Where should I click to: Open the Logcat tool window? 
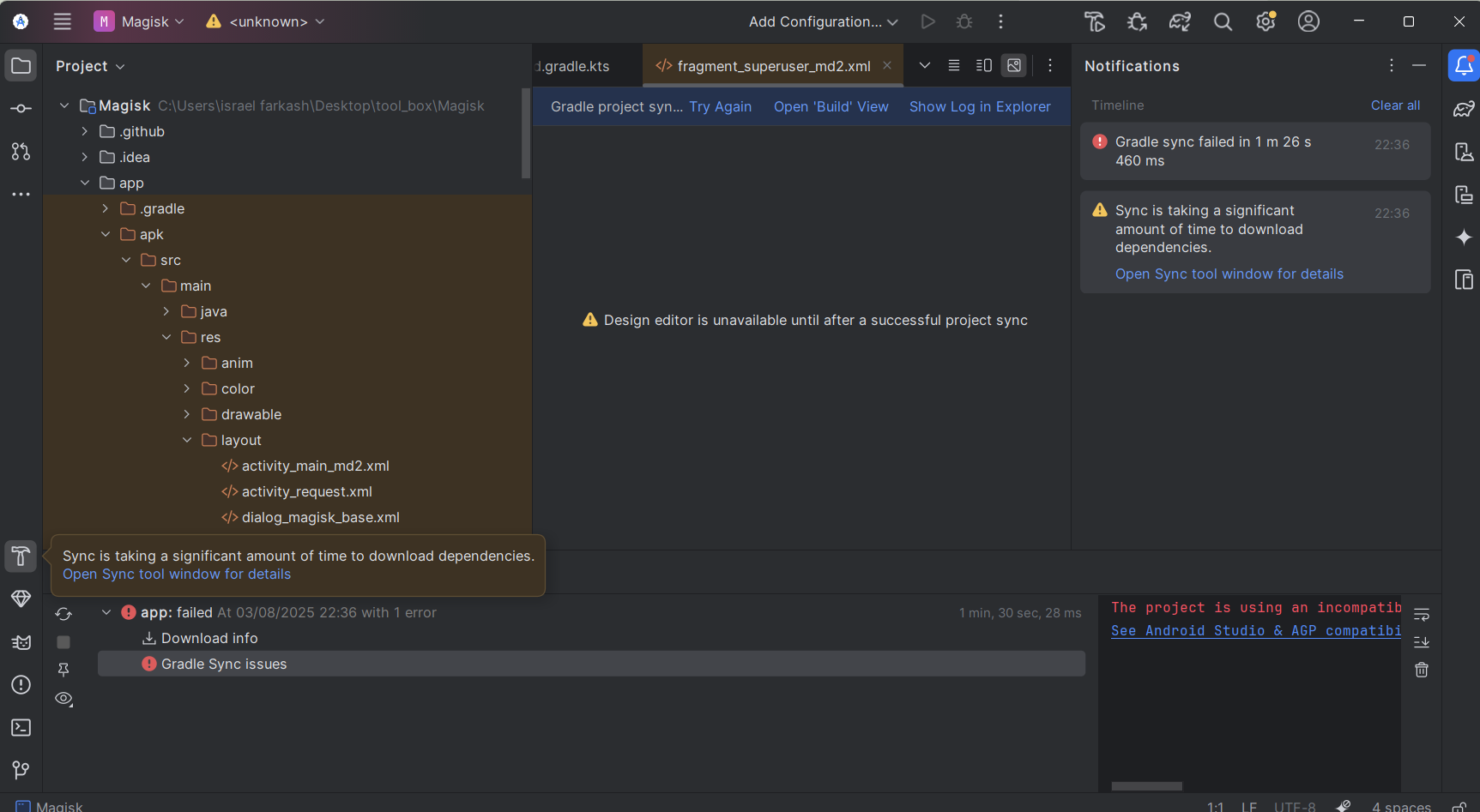21,642
